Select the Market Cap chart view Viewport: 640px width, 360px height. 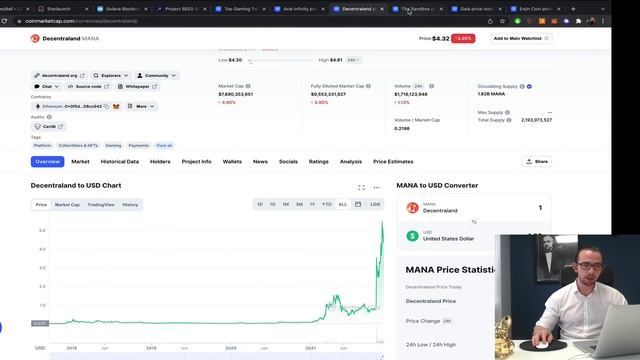point(67,204)
